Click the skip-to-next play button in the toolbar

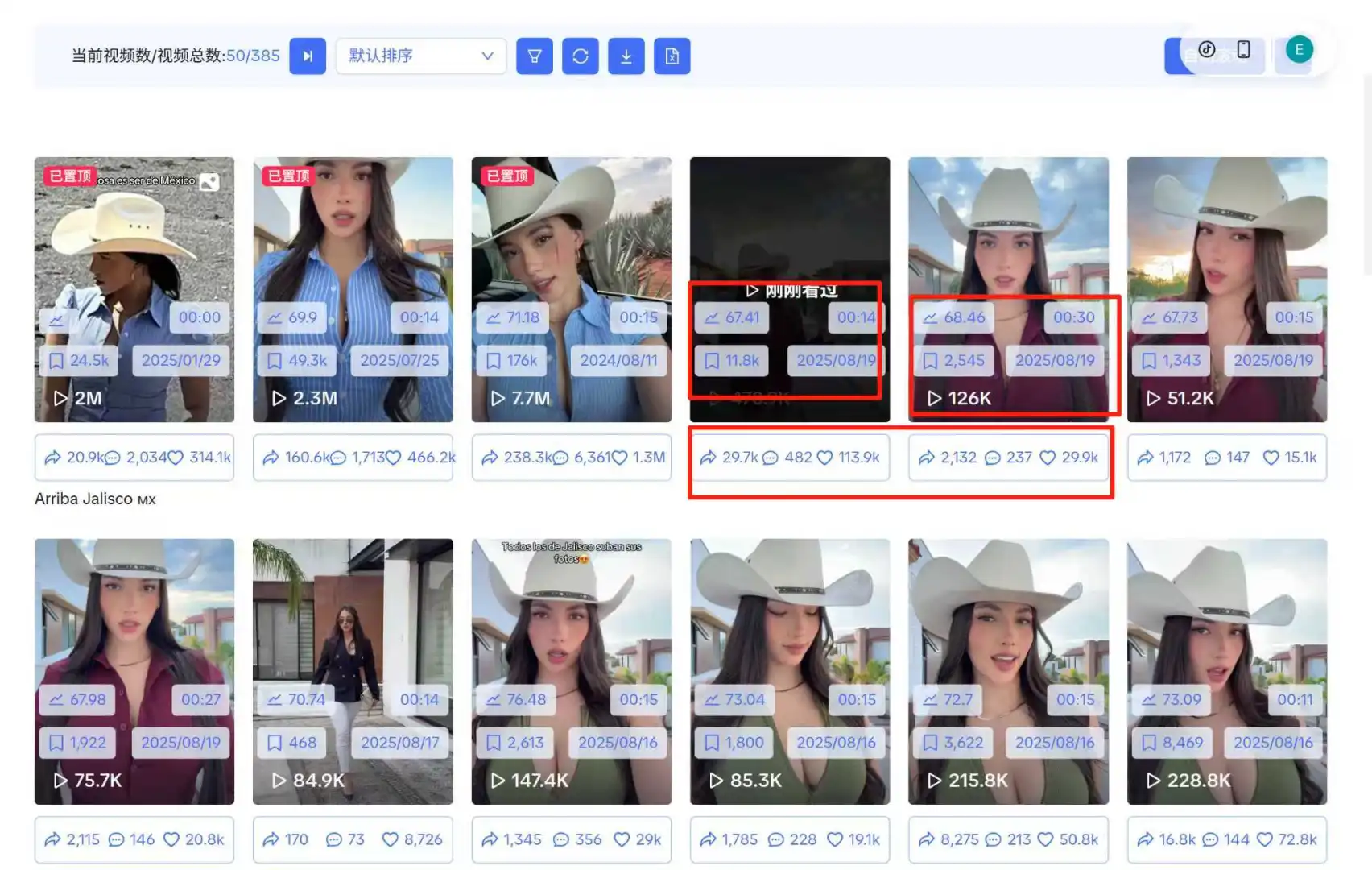(x=308, y=56)
